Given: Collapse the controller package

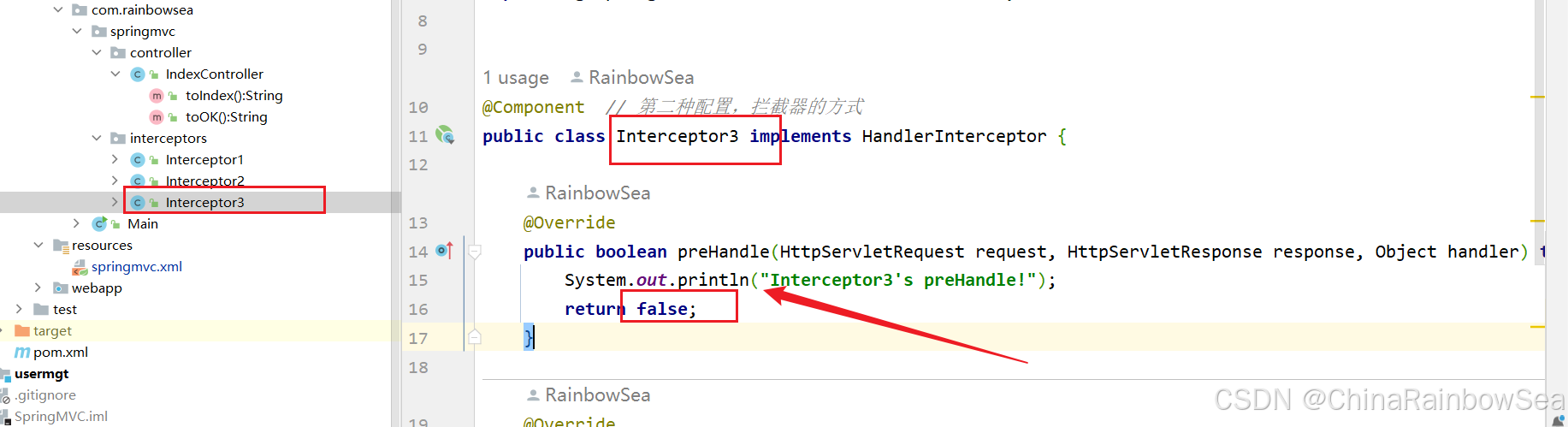Looking at the screenshot, I should [x=97, y=52].
